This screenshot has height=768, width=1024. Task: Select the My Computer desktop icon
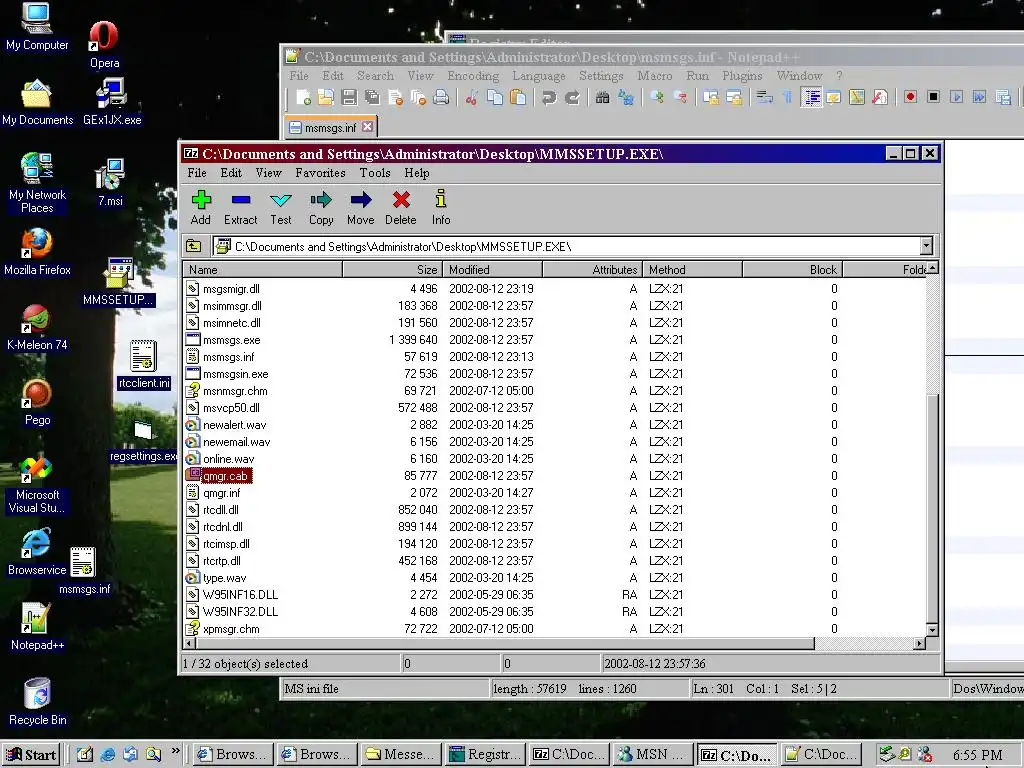click(x=37, y=26)
